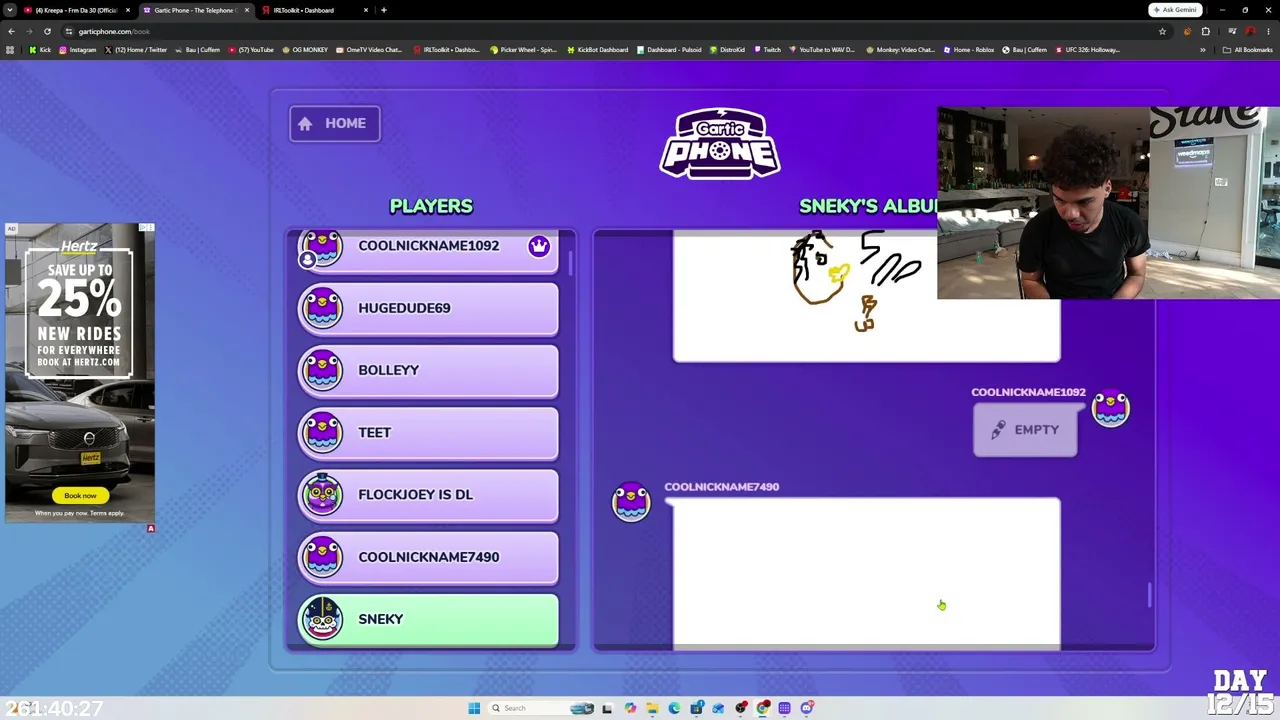
Task: Click BOLLEYY's avatar icon
Action: click(x=322, y=370)
